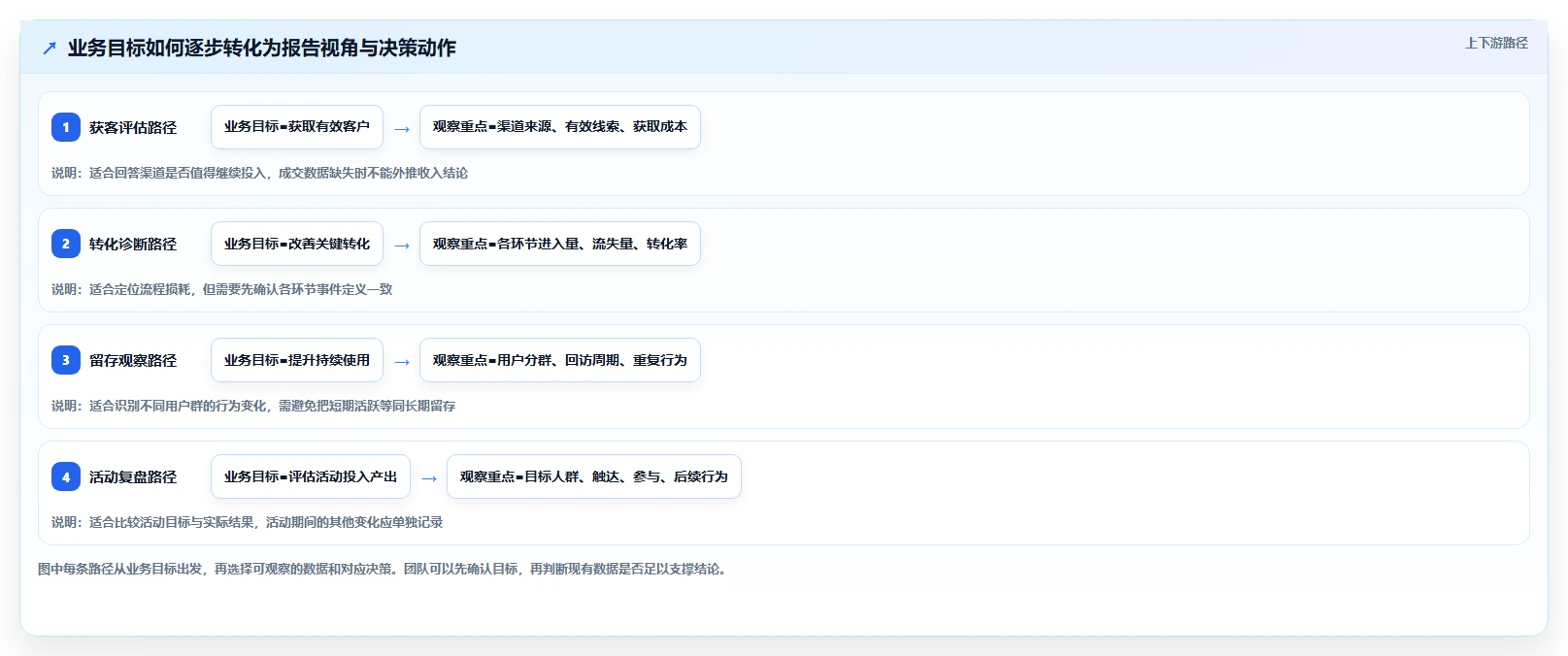
Task: Click the arrow after 评估活动投入产出
Action: click(x=429, y=478)
